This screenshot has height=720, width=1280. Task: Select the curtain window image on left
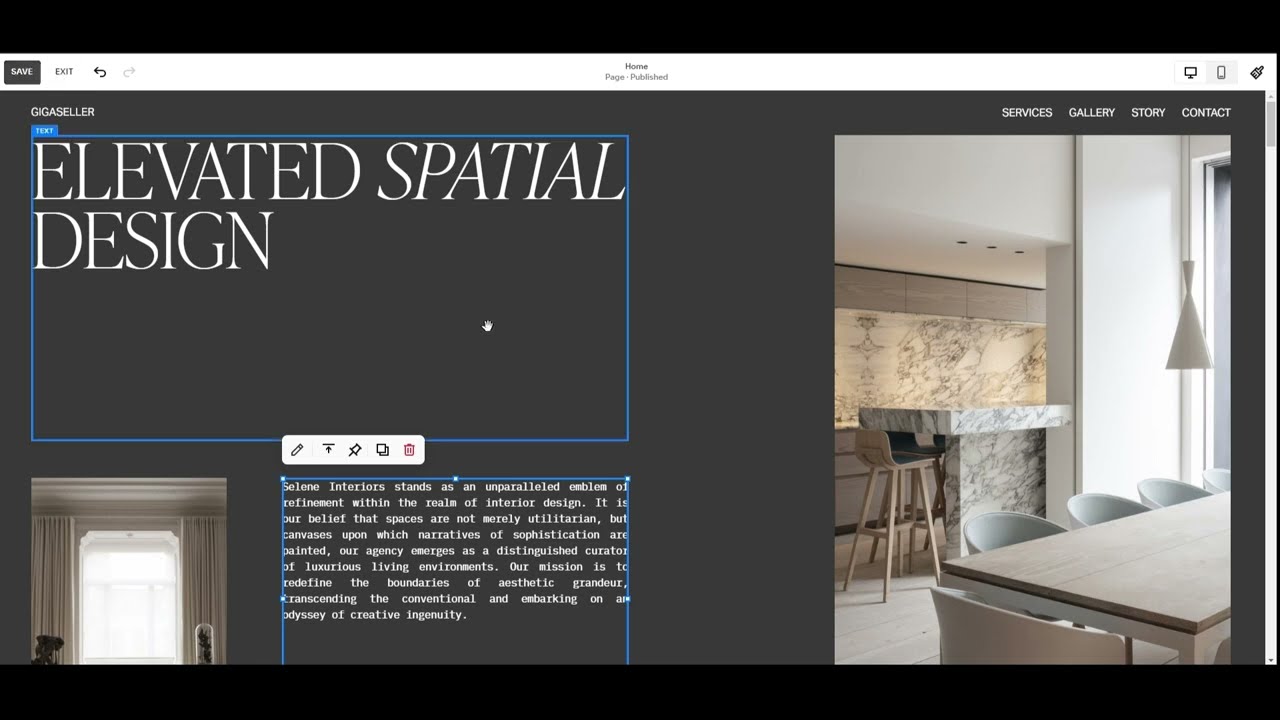coord(129,570)
